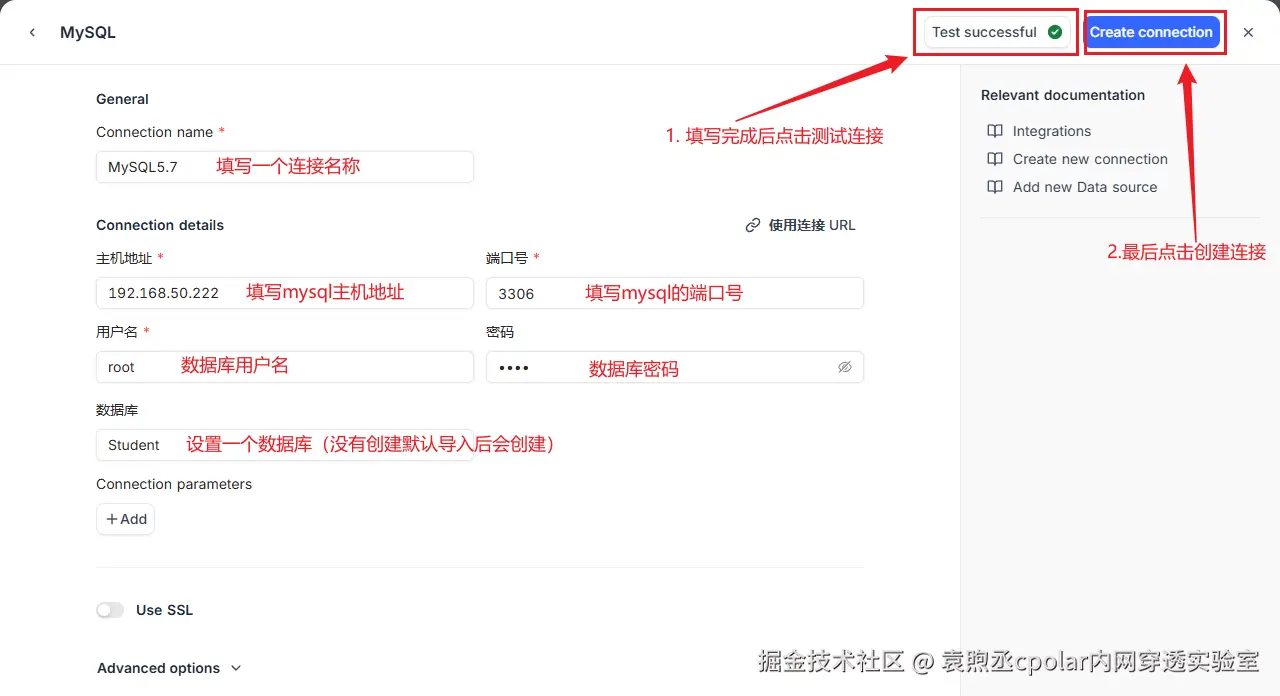Open Create new connection documentation link
1280x696 pixels.
tap(1090, 159)
